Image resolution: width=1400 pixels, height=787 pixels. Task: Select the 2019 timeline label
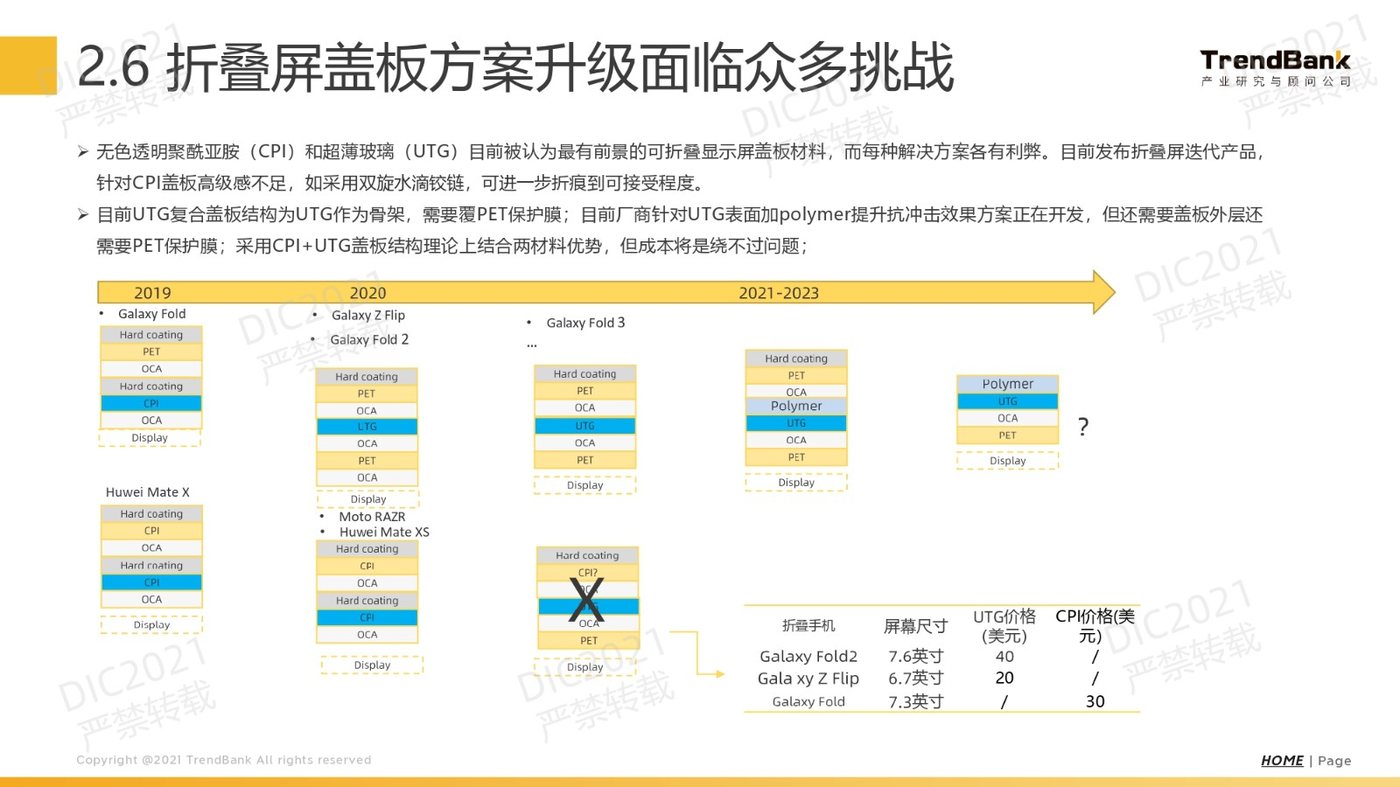(152, 293)
